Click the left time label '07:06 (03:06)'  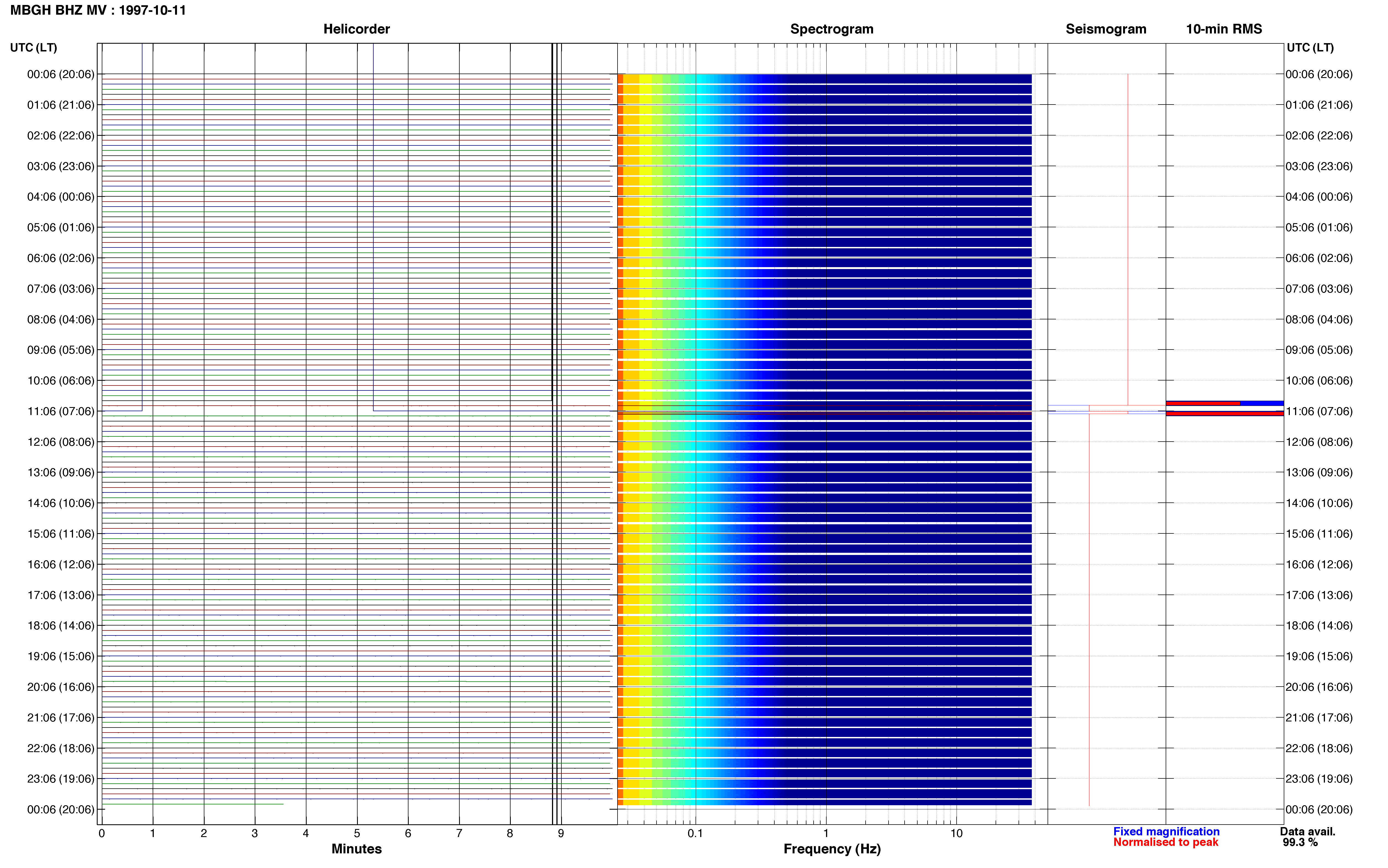(x=61, y=289)
